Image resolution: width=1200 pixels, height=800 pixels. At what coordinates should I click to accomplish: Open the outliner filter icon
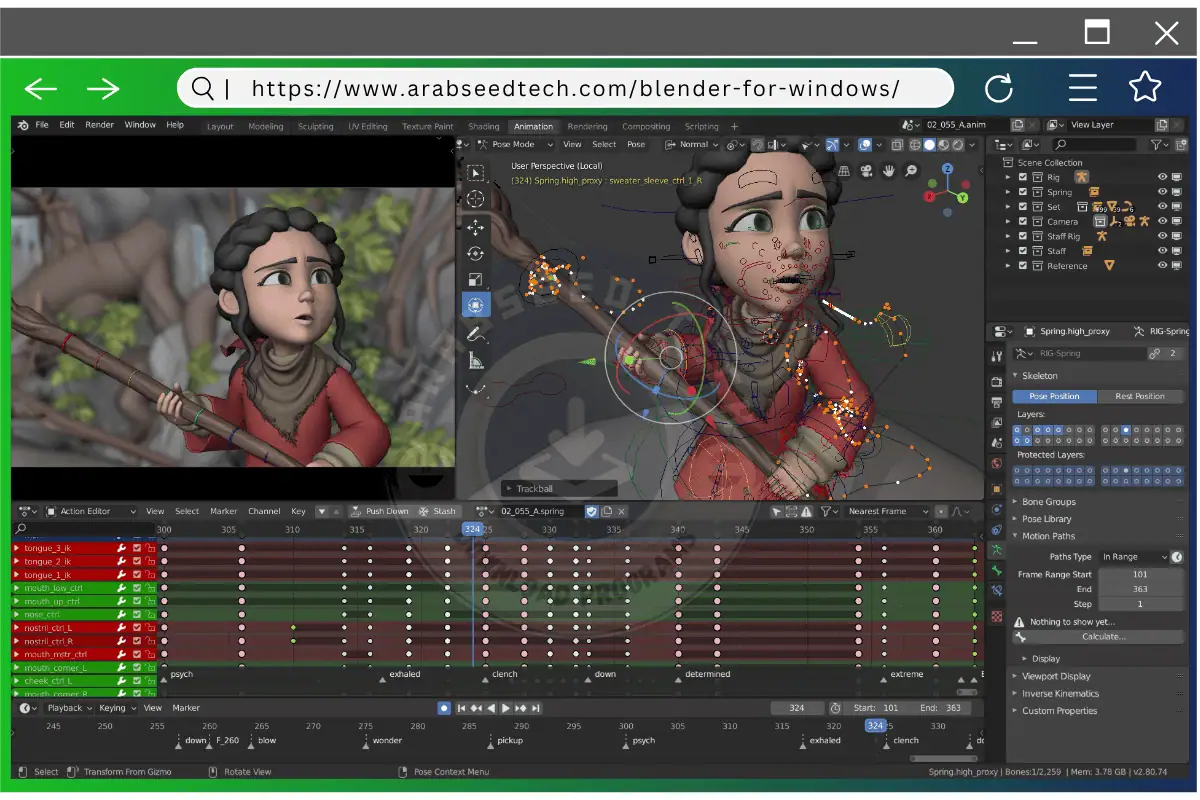coord(1156,144)
